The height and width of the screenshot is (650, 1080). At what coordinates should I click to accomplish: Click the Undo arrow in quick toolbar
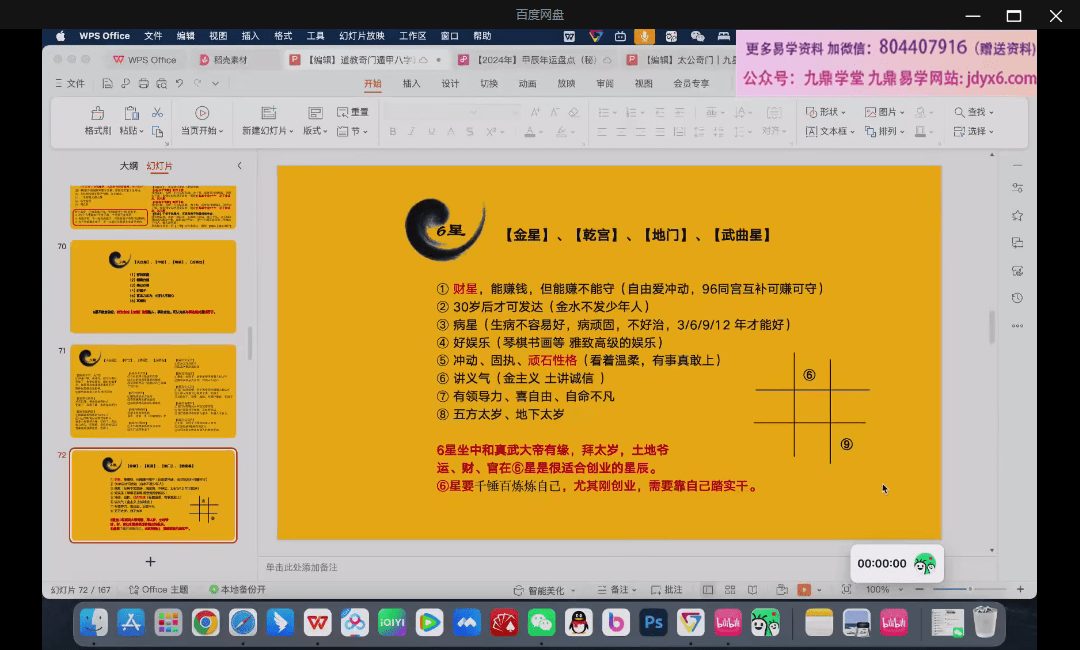click(180, 84)
